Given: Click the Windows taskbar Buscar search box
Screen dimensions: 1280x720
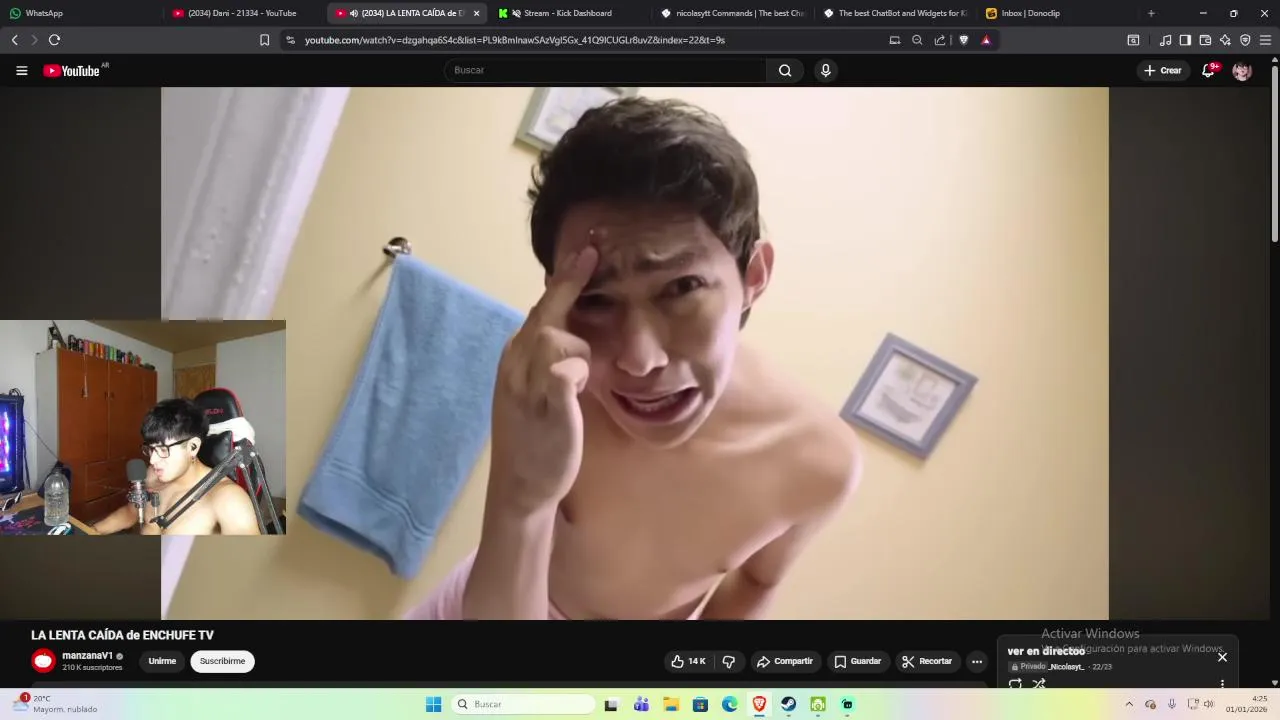Looking at the screenshot, I should (x=523, y=704).
